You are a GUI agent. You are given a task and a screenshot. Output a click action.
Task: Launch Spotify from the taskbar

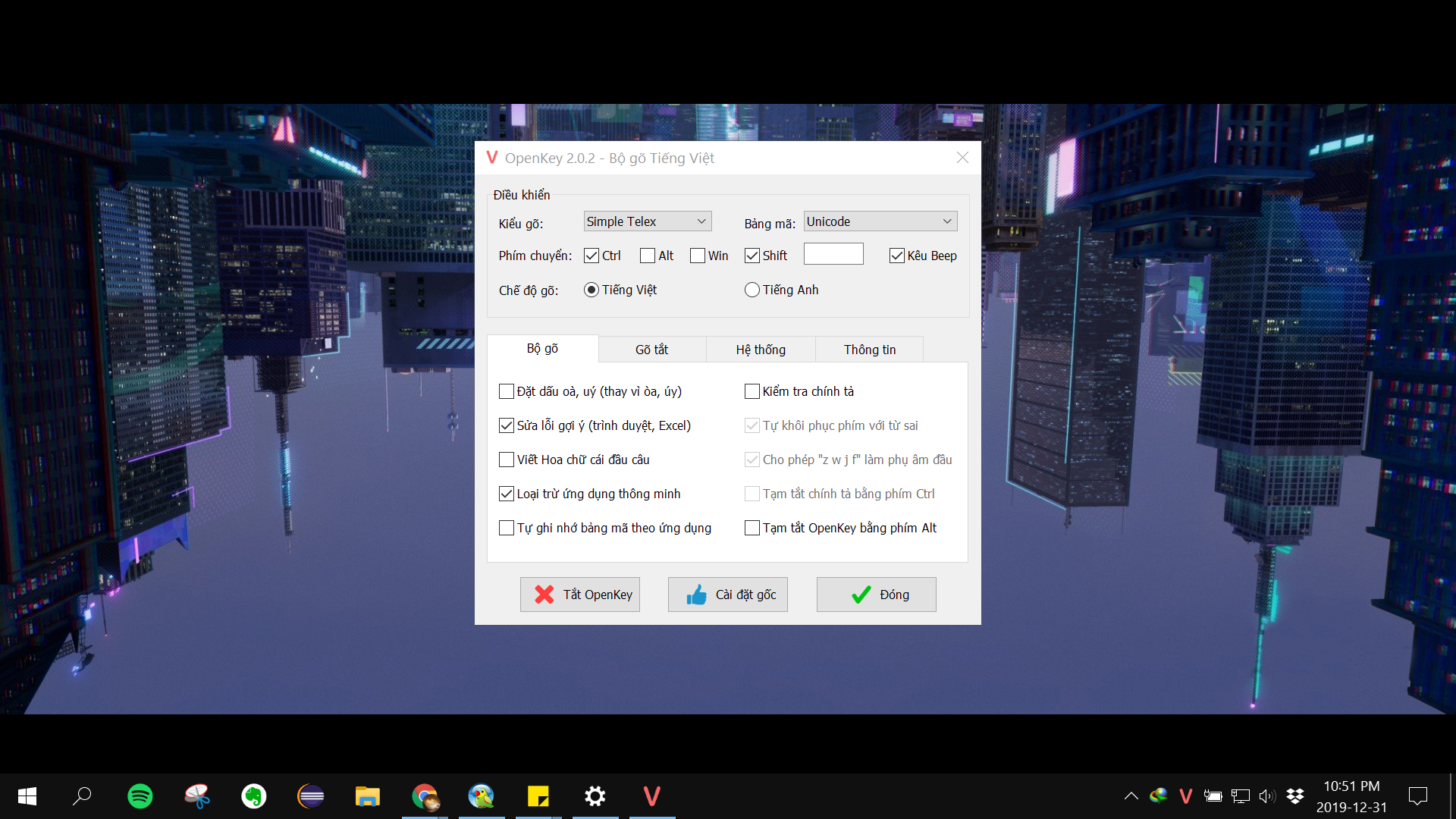tap(140, 796)
